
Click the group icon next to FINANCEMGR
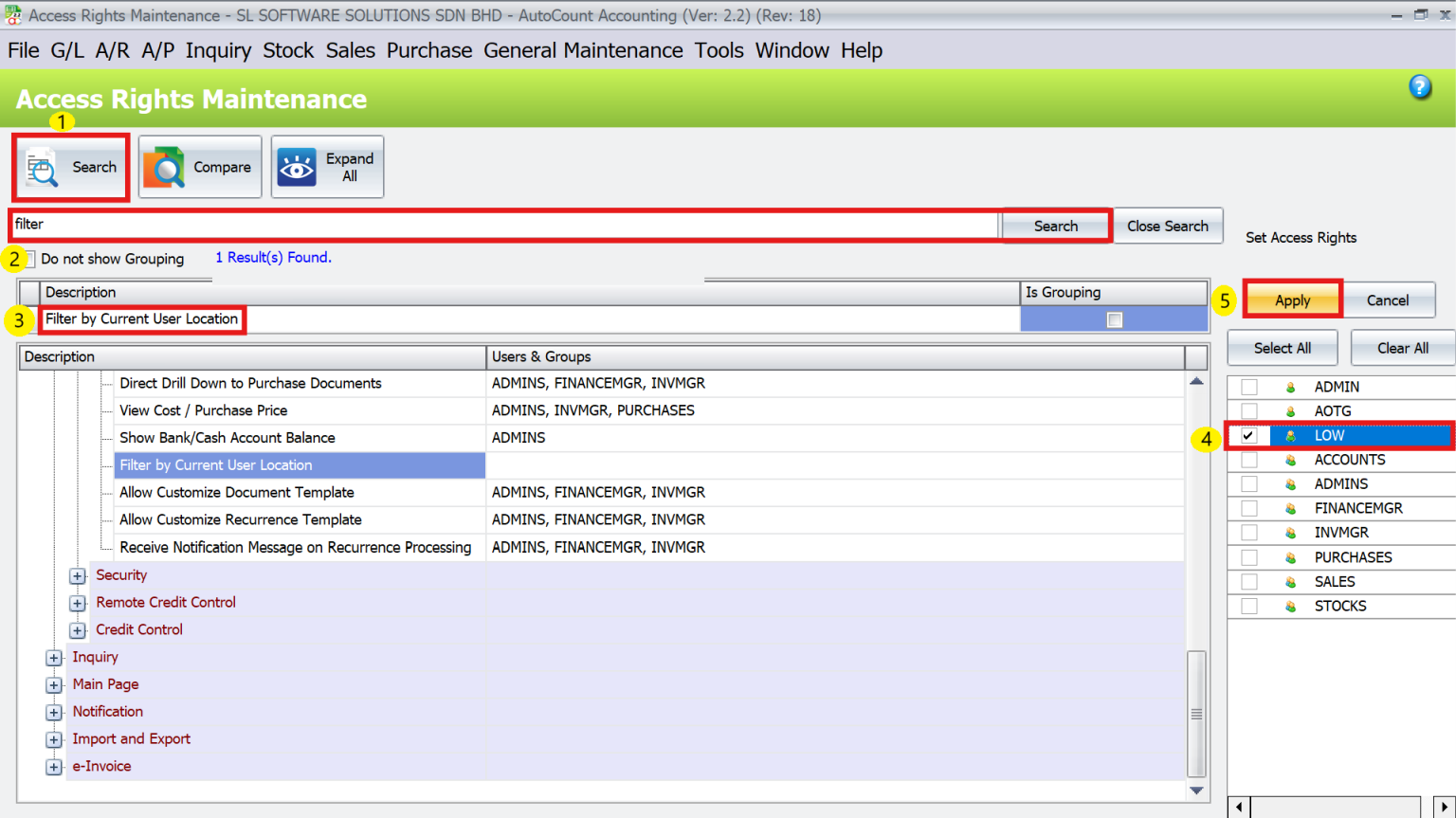1292,508
